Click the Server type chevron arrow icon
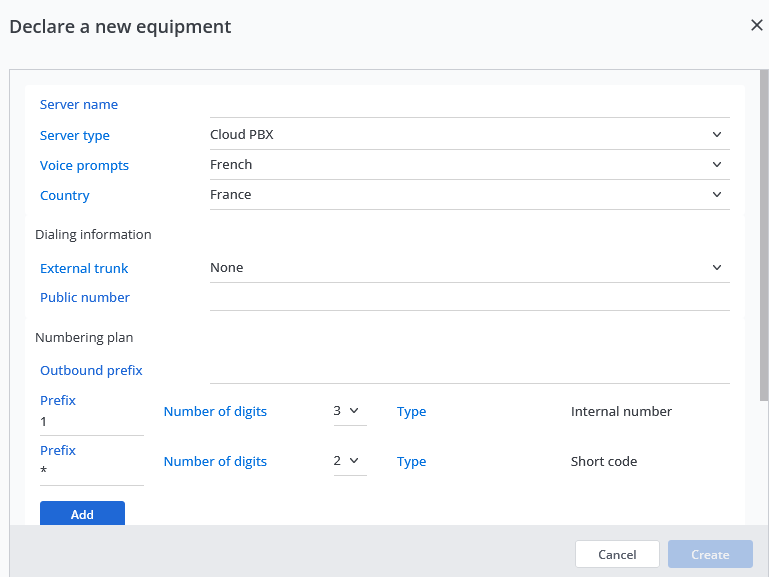This screenshot has width=769, height=577. coord(717,135)
